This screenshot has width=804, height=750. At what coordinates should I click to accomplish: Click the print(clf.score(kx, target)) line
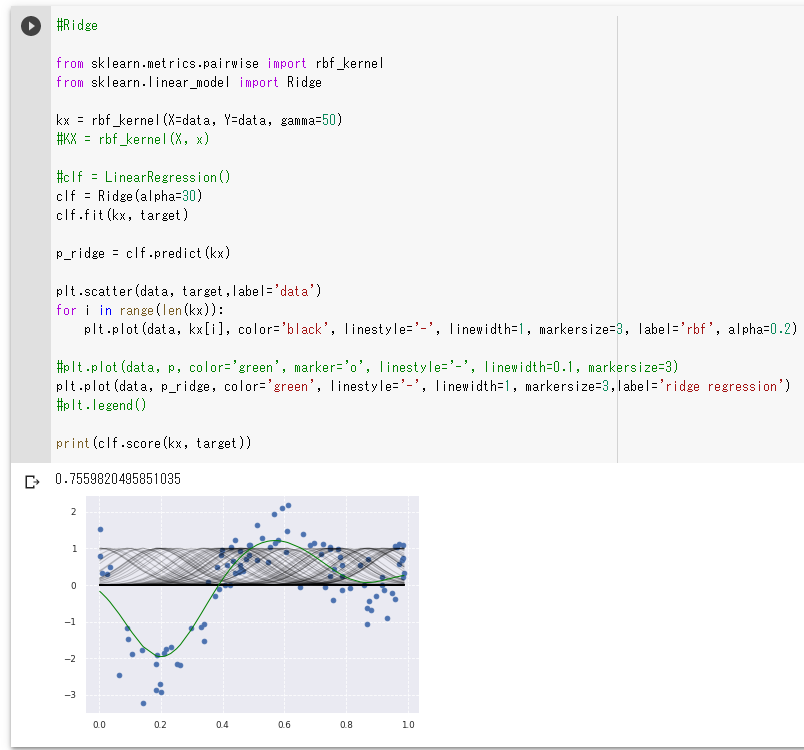[x=154, y=443]
